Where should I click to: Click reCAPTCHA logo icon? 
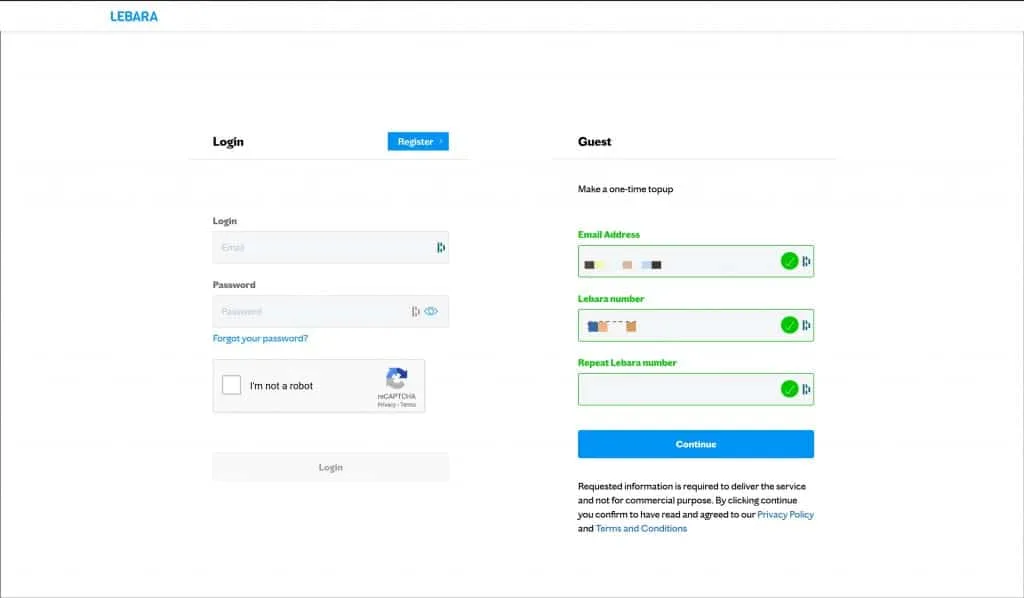[x=397, y=379]
